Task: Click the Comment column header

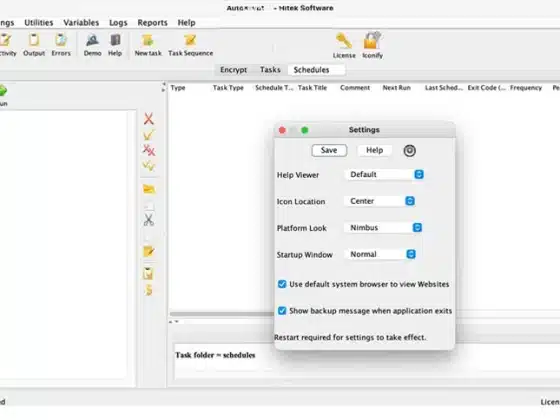Action: coord(355,88)
